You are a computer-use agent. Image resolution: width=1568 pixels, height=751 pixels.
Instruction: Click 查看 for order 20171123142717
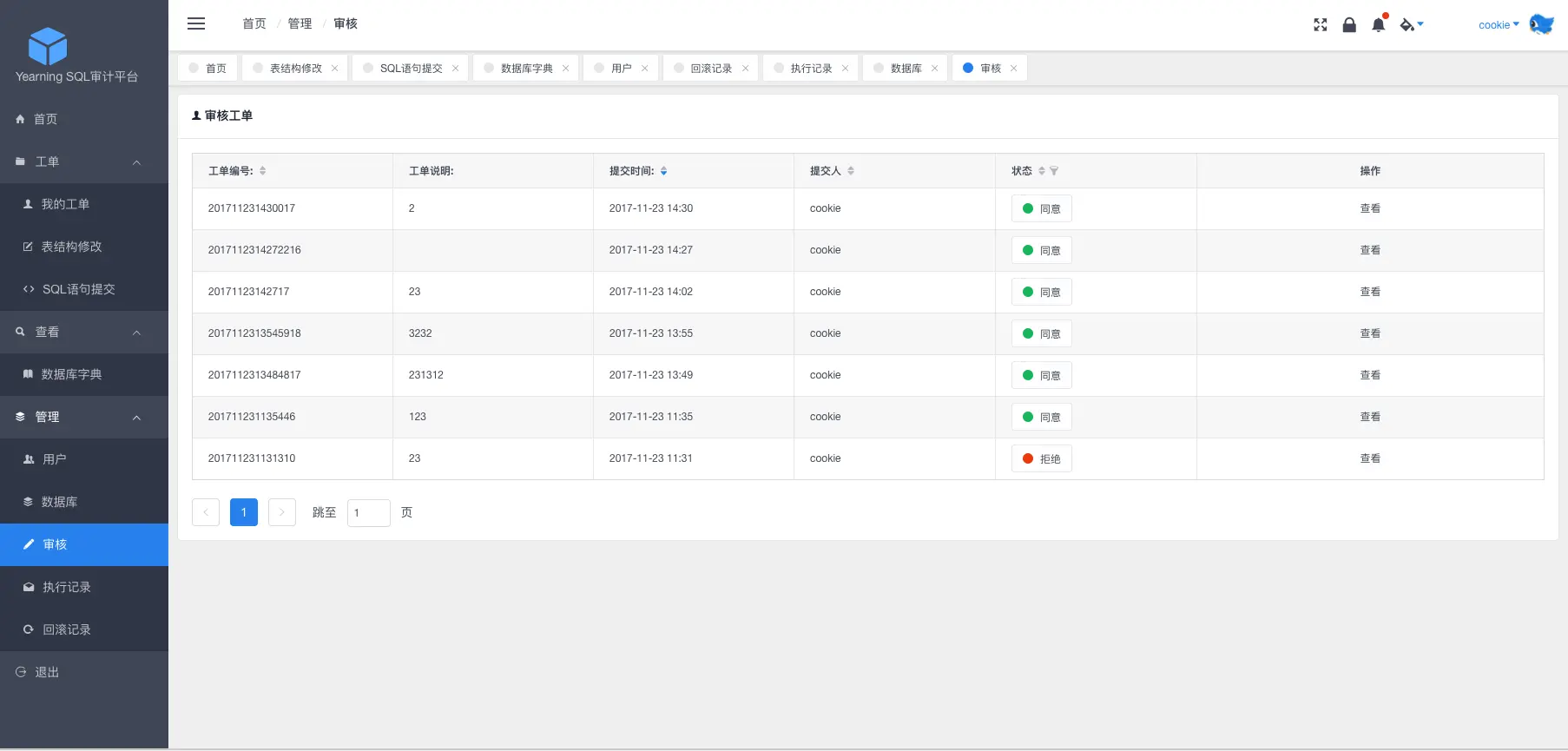coord(1370,292)
